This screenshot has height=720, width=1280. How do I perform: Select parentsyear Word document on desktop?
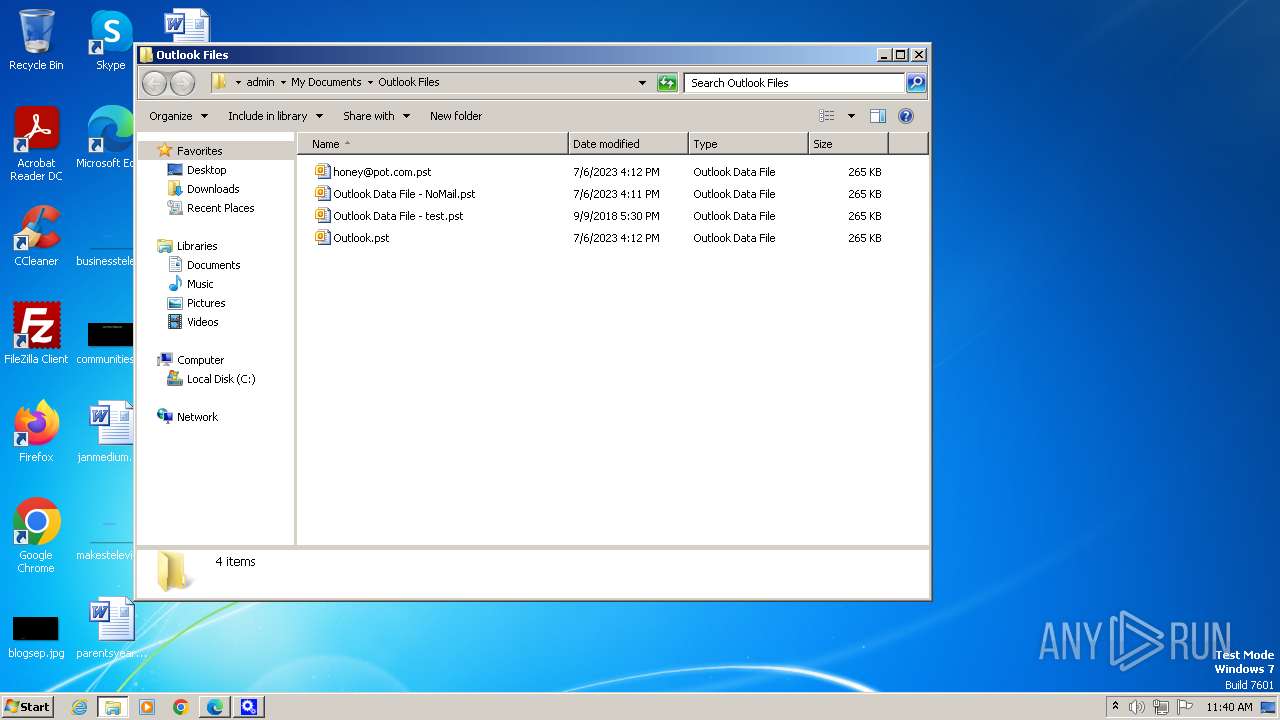tap(110, 628)
